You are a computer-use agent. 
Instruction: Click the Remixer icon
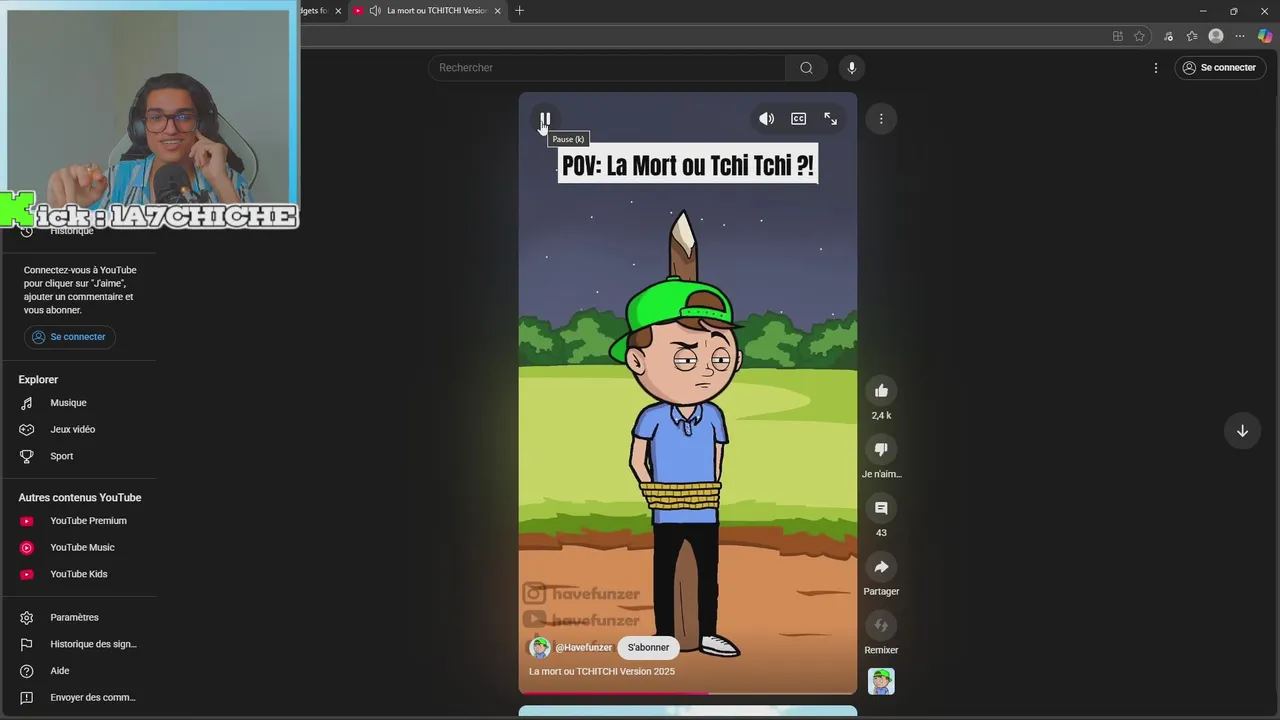pyautogui.click(x=881, y=626)
